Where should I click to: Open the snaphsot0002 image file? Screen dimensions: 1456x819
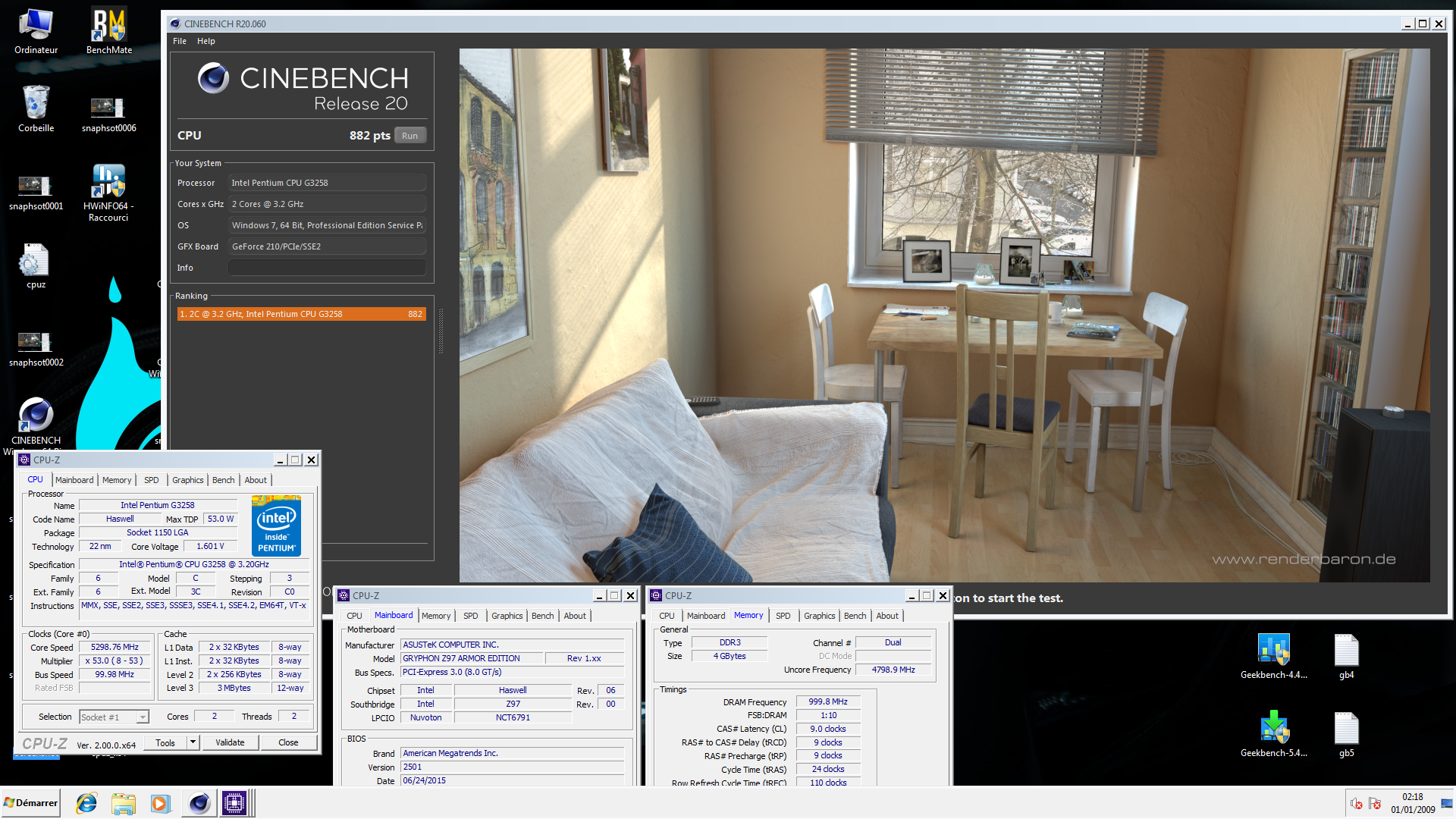36,349
